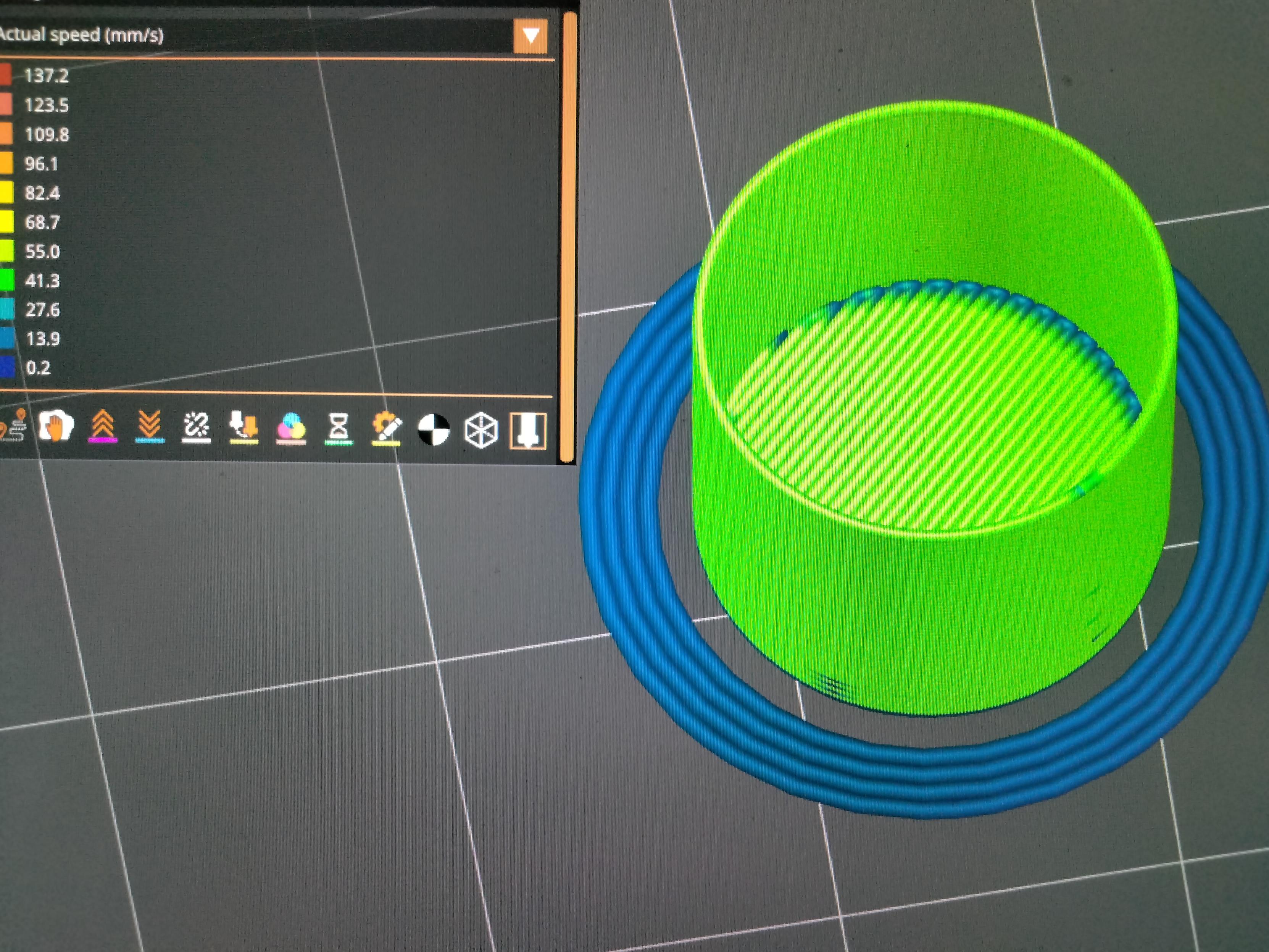Select the 27.6 legend value
The image size is (1269, 952).
click(43, 310)
